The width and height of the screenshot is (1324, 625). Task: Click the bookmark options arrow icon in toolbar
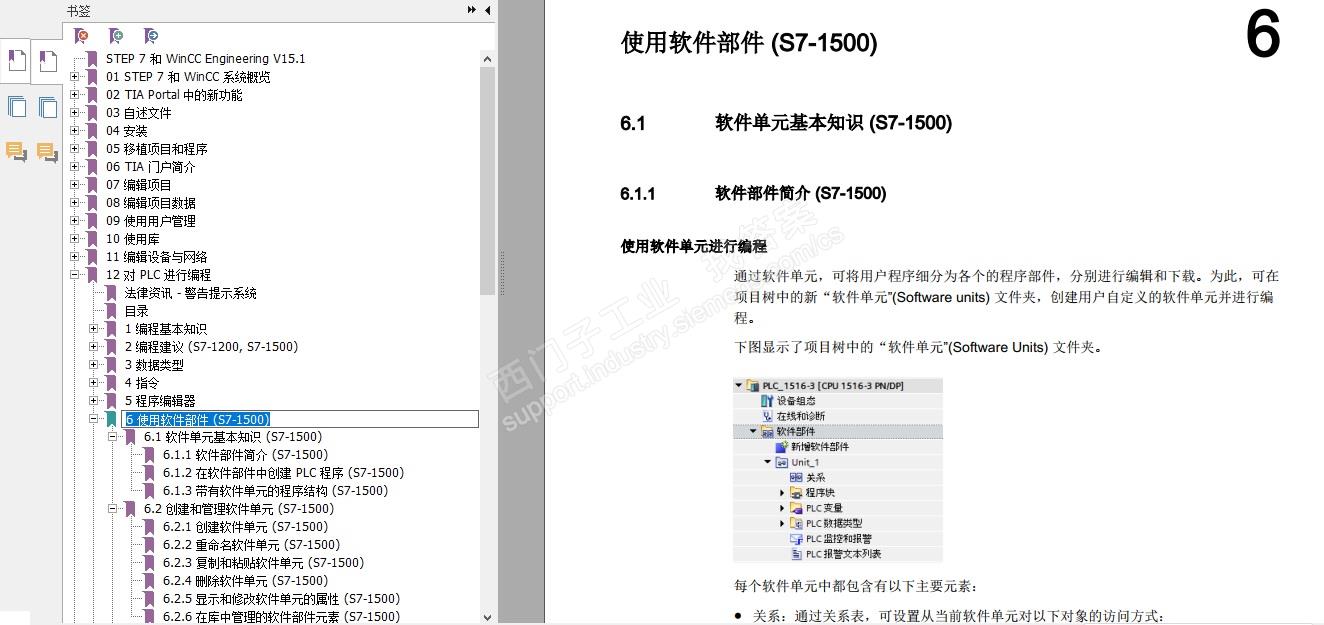tap(150, 36)
